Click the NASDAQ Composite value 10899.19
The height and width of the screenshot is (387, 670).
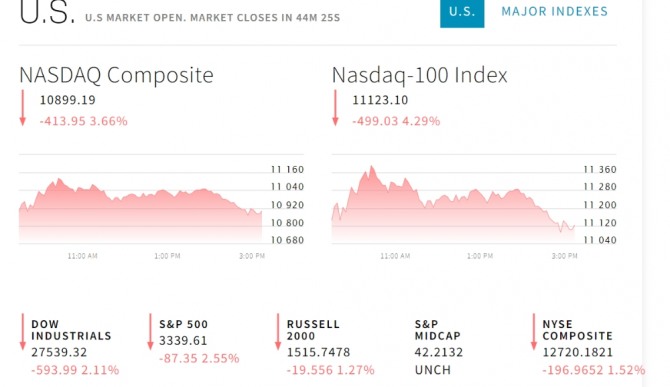[68, 100]
